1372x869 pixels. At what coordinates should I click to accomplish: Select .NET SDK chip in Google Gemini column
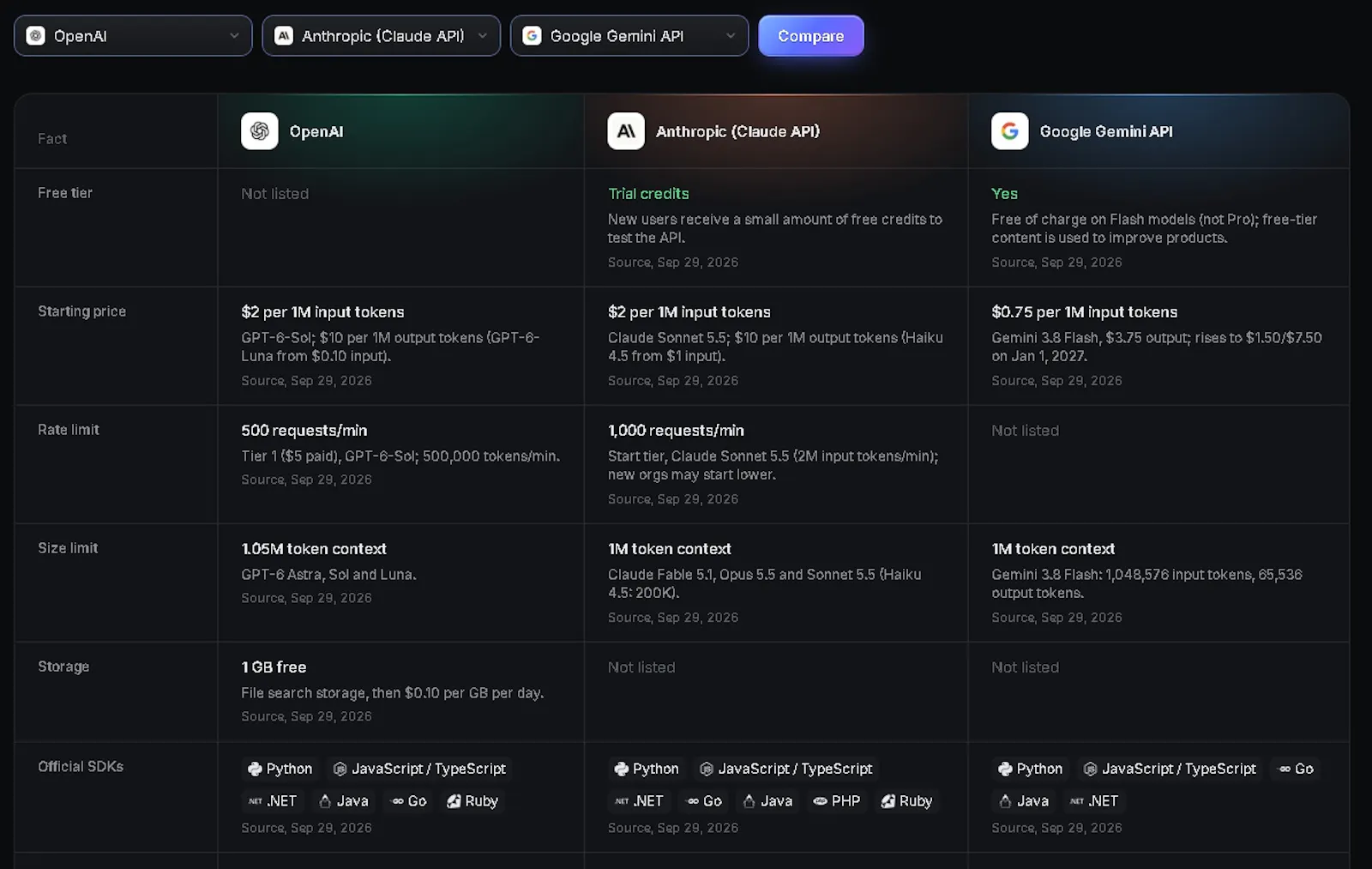coord(1094,801)
